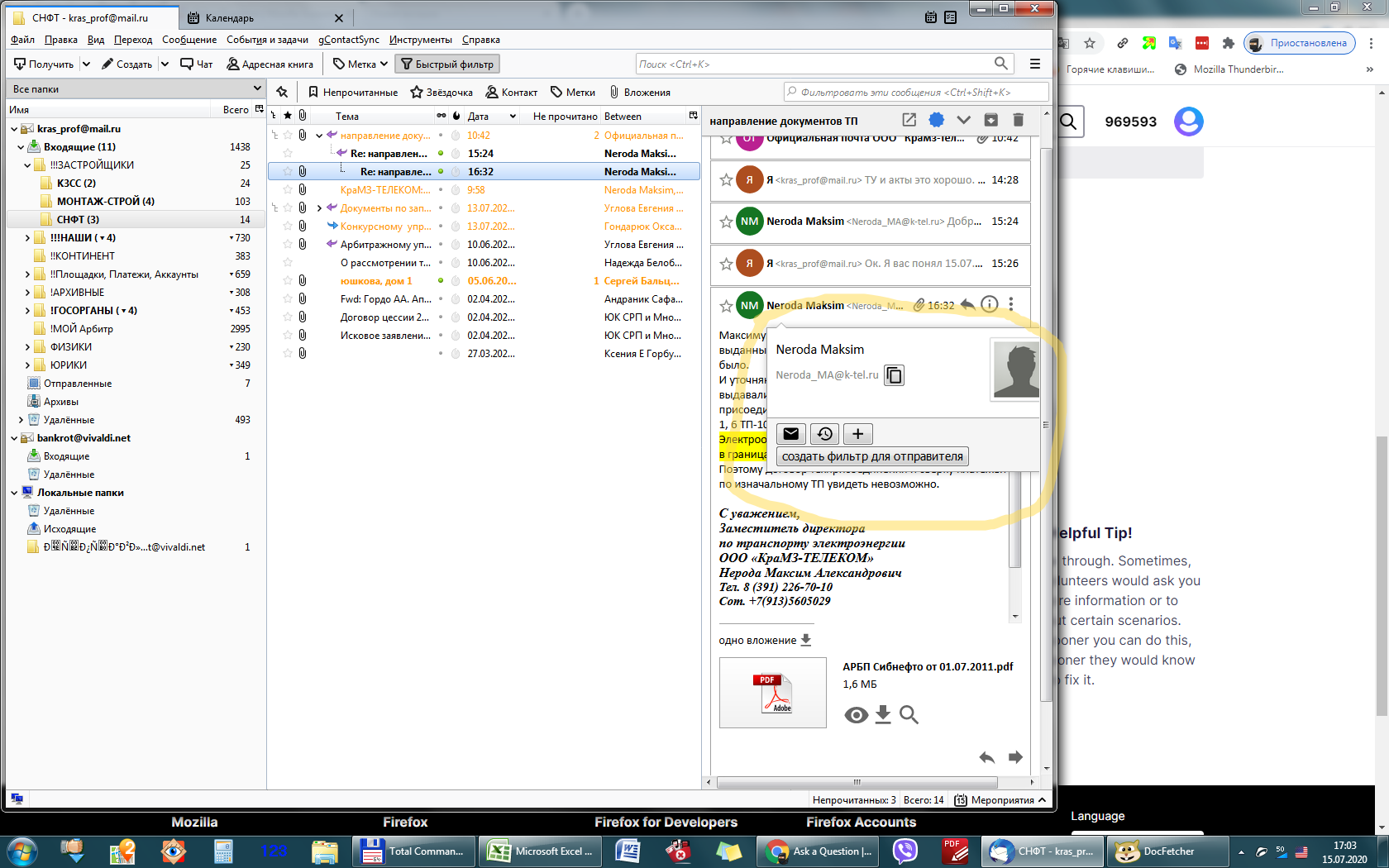Image resolution: width=1389 pixels, height=868 pixels.
Task: Show details via the info icon on the 16:32 message
Action: pos(989,304)
